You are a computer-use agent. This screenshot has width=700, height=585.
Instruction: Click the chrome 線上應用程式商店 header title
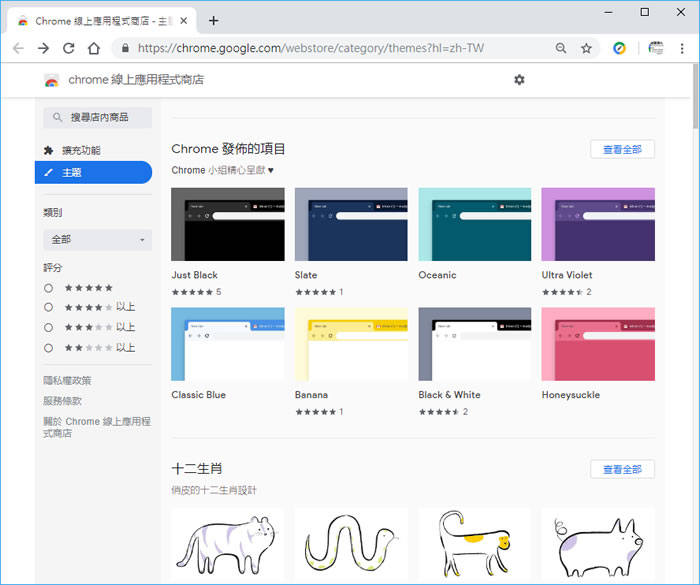point(136,80)
